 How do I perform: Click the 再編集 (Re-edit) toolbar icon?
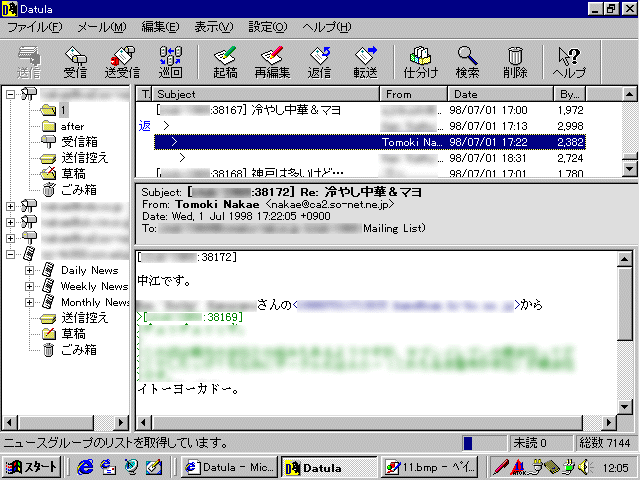[272, 62]
